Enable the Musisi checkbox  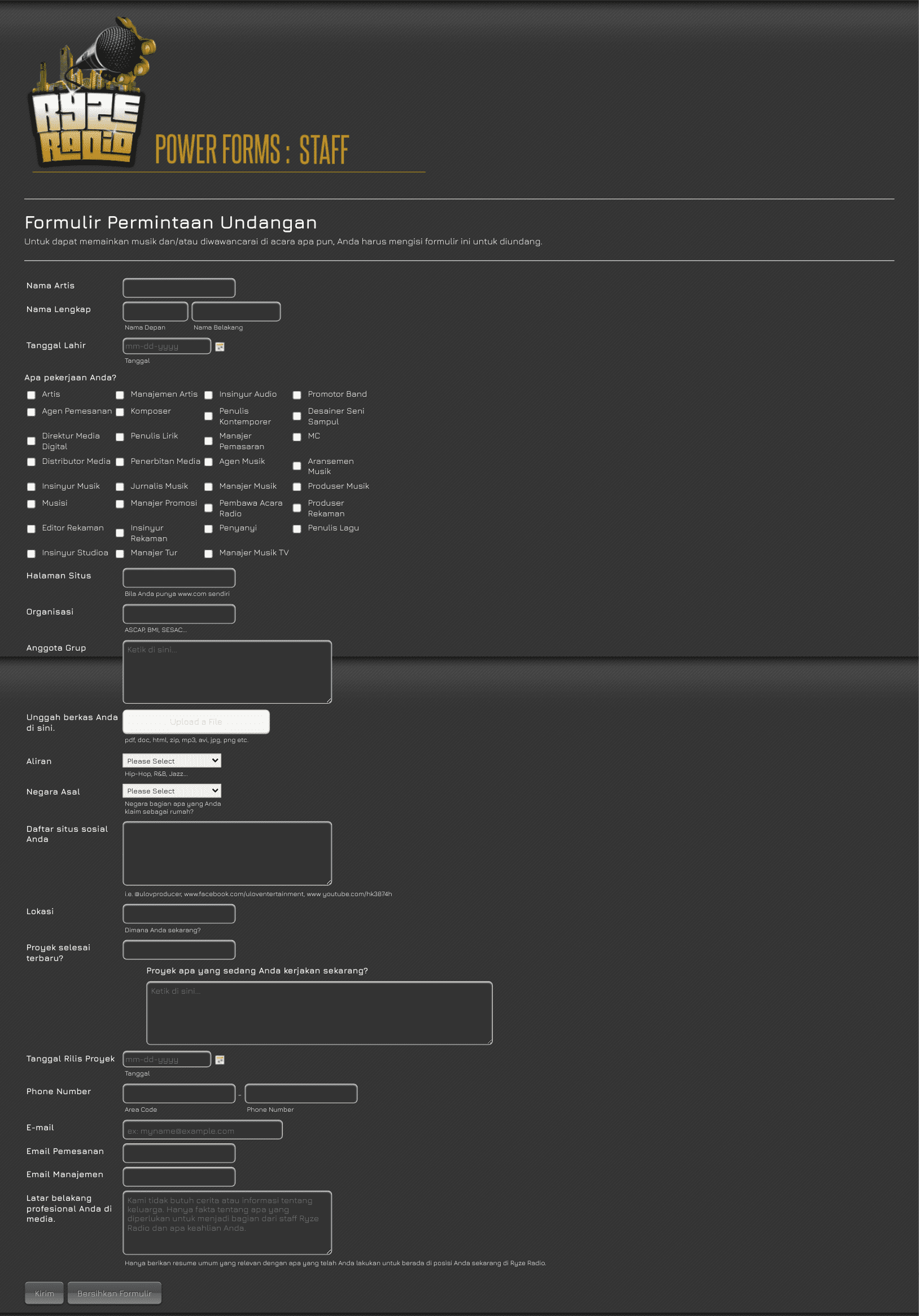coord(32,504)
